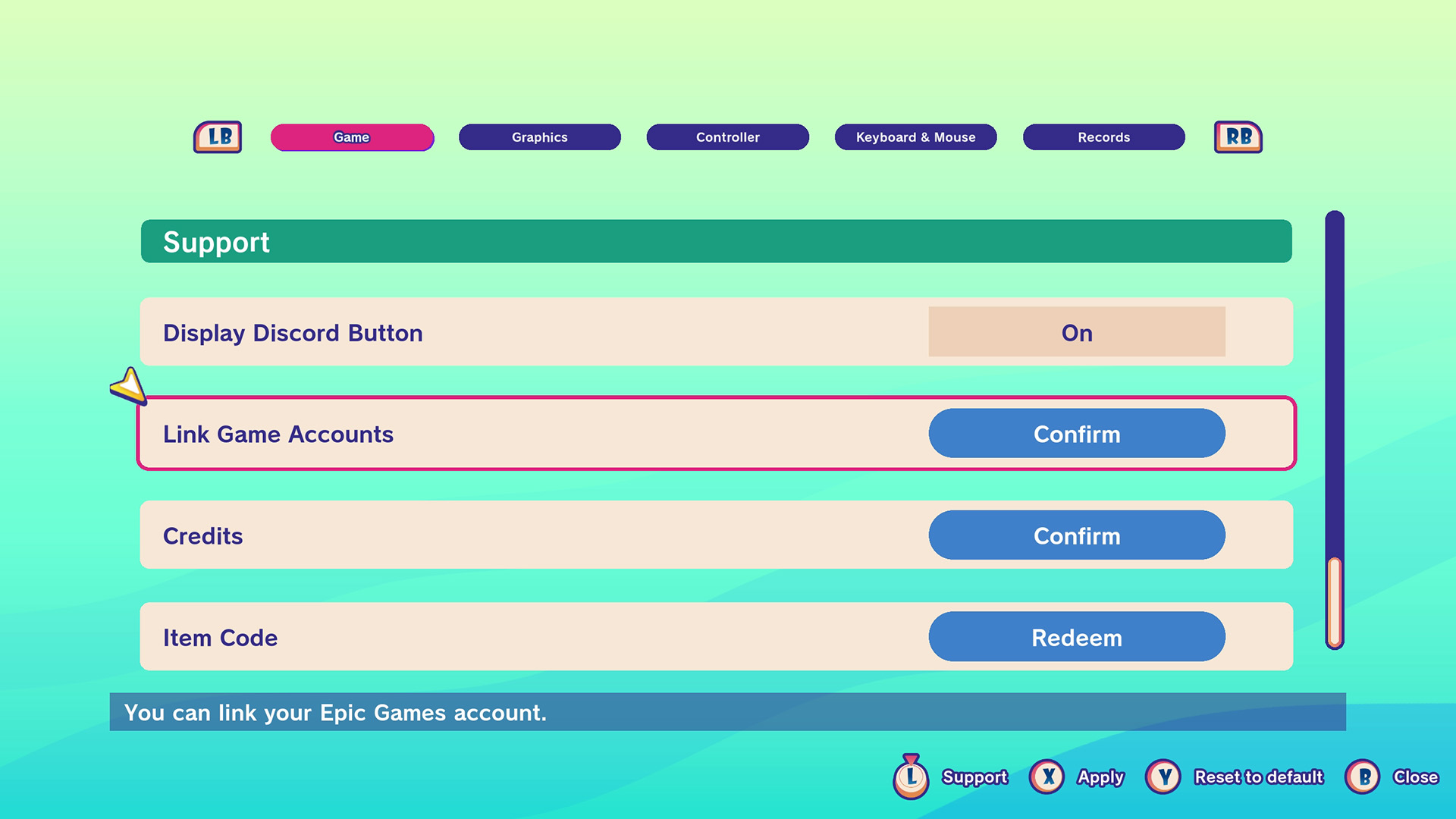Viewport: 1456px width, 819px height.
Task: Confirm Link Game Accounts
Action: (1076, 434)
